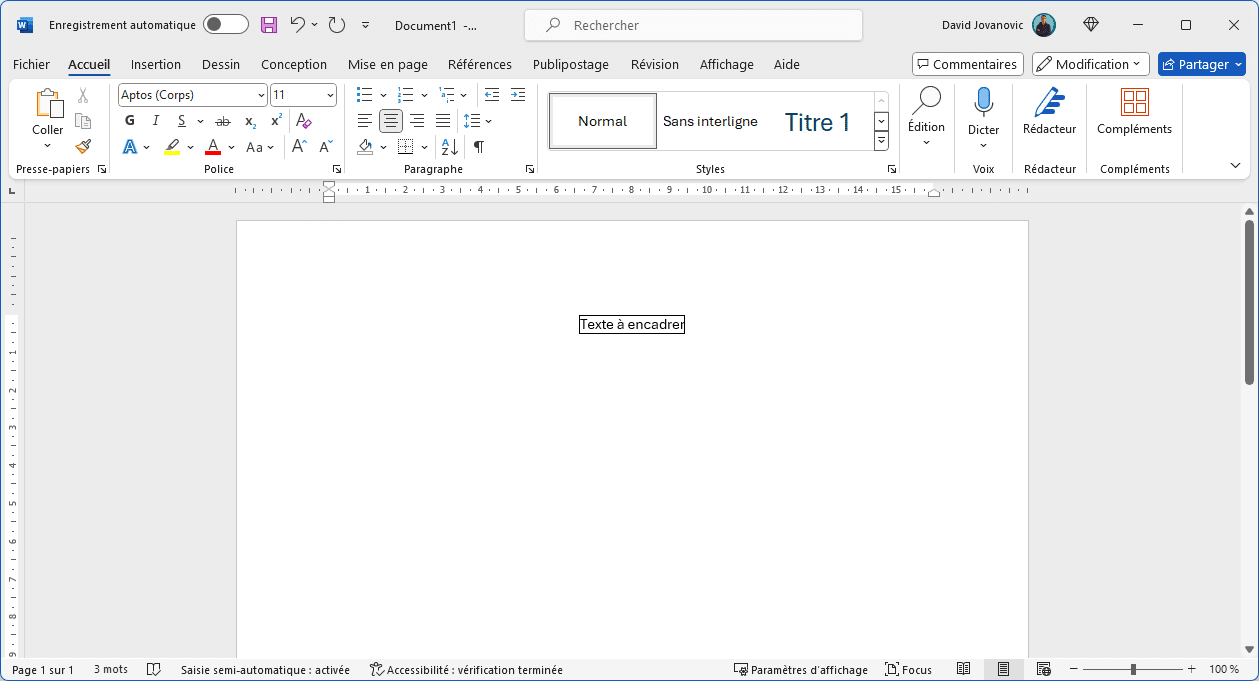Open the Modification mode button
The width and height of the screenshot is (1259, 681).
click(x=1091, y=64)
